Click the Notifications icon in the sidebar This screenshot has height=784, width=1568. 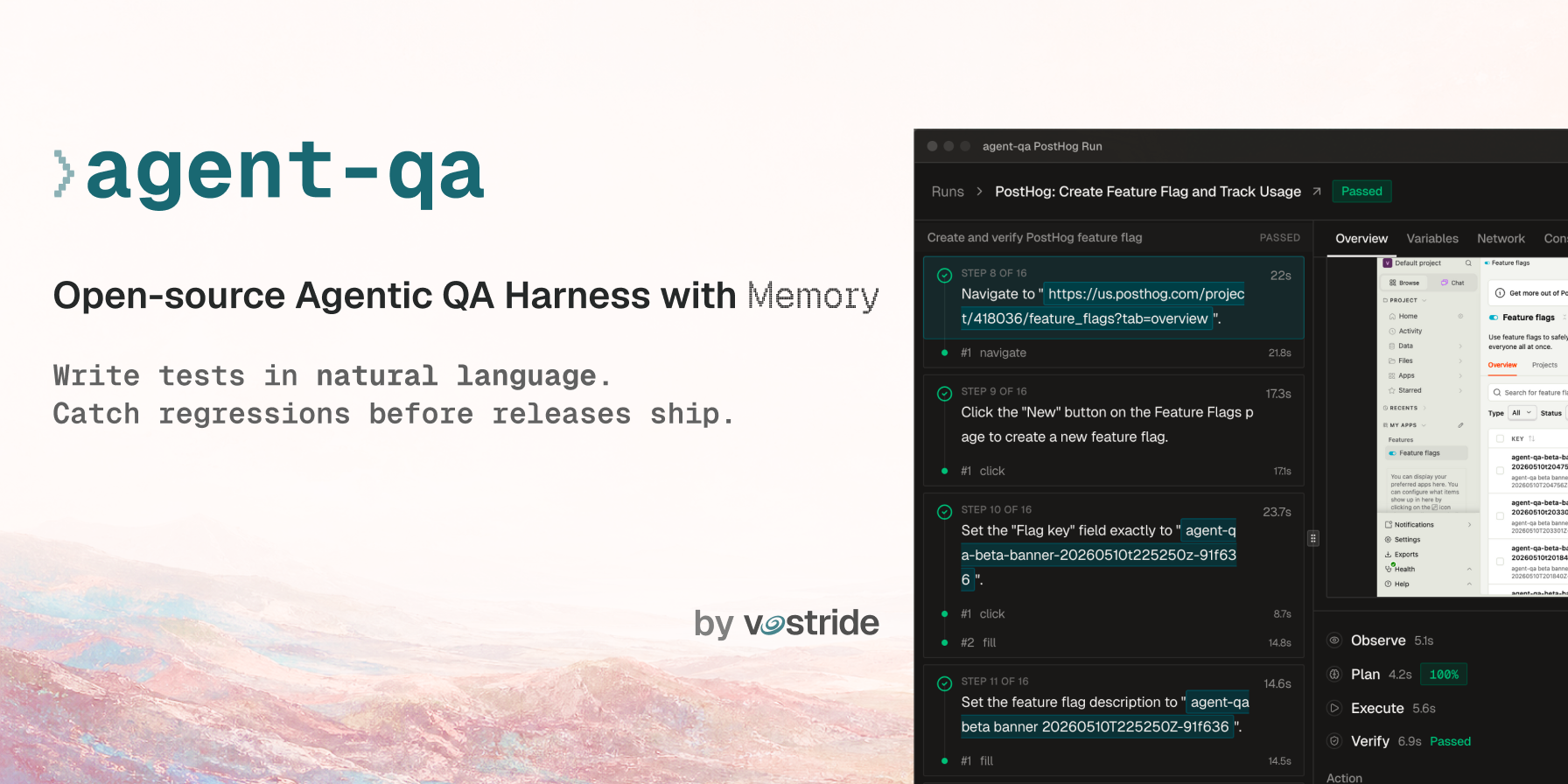(1389, 525)
